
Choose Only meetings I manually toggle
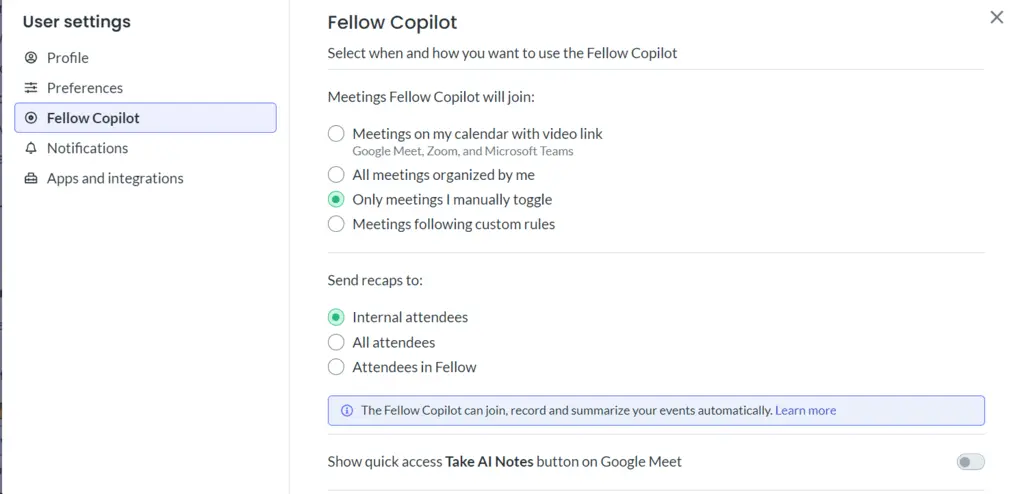coord(336,199)
